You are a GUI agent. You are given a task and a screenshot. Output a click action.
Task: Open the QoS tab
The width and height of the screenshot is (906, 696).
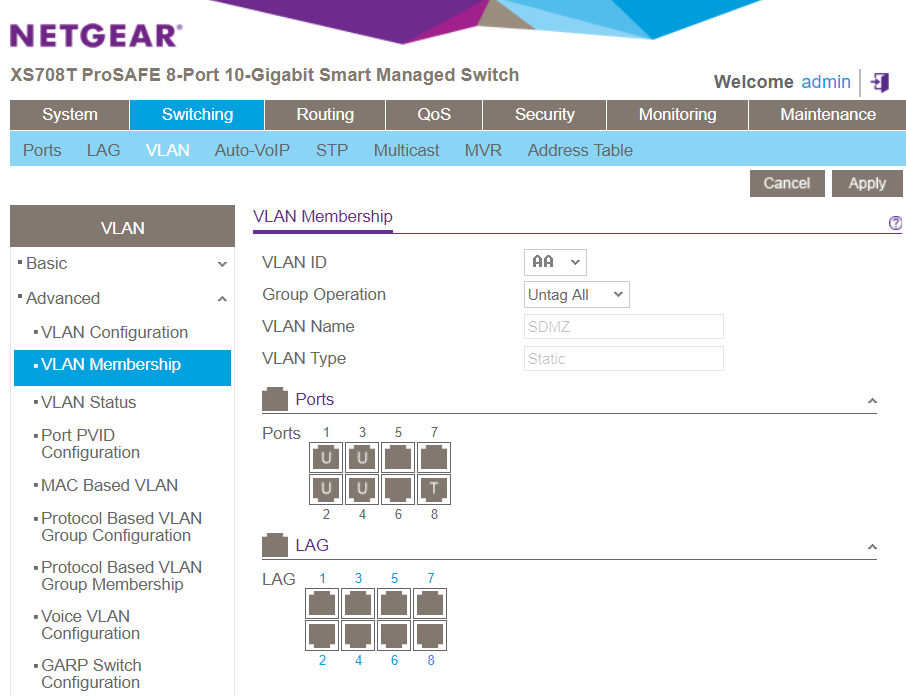(434, 114)
